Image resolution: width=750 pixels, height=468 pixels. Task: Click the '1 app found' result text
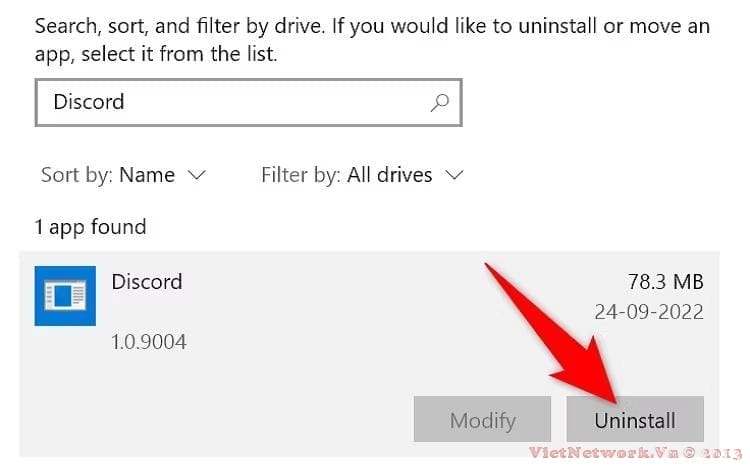tap(91, 227)
